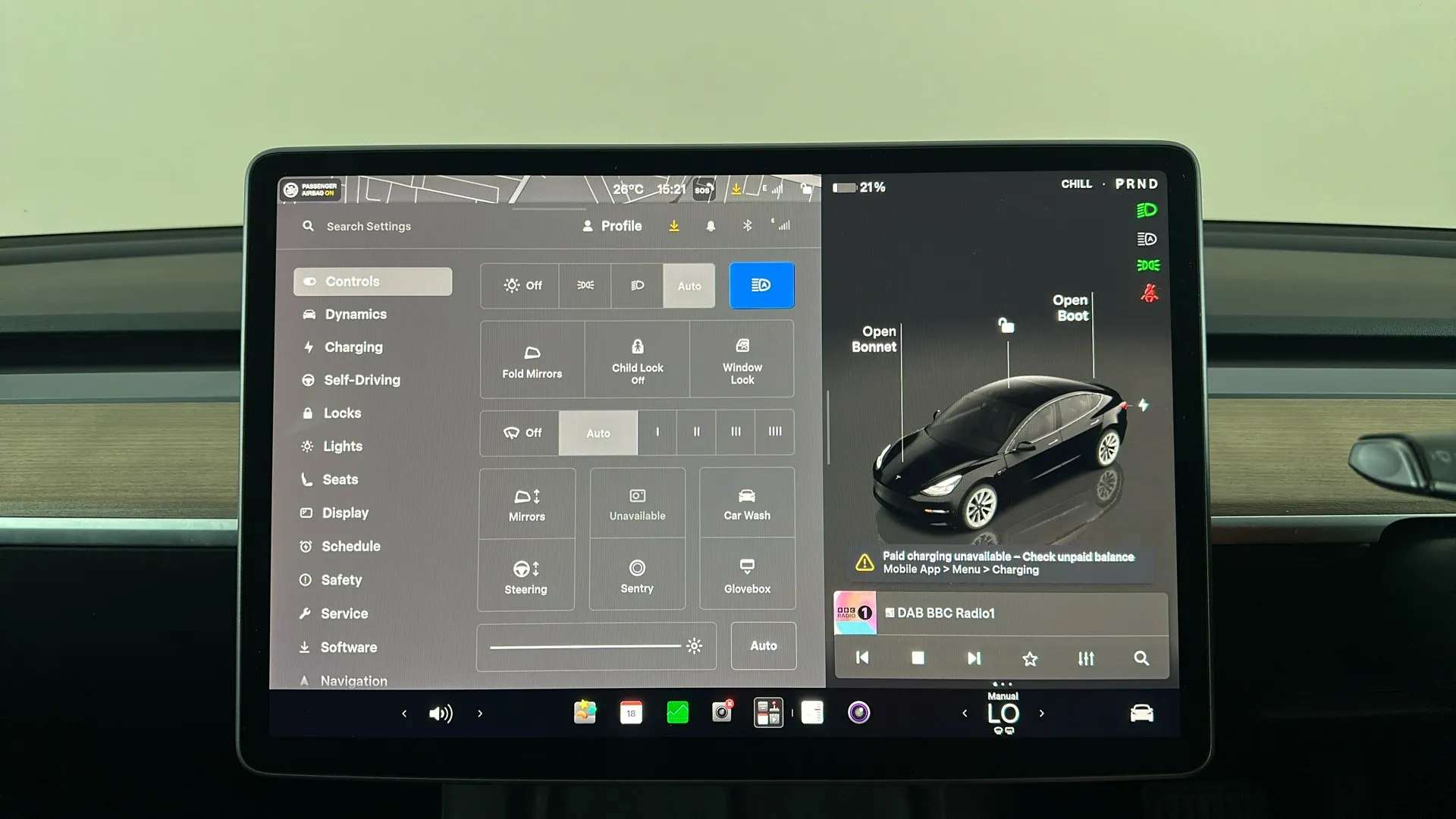
Task: Increase volume with right chevron
Action: 480,714
